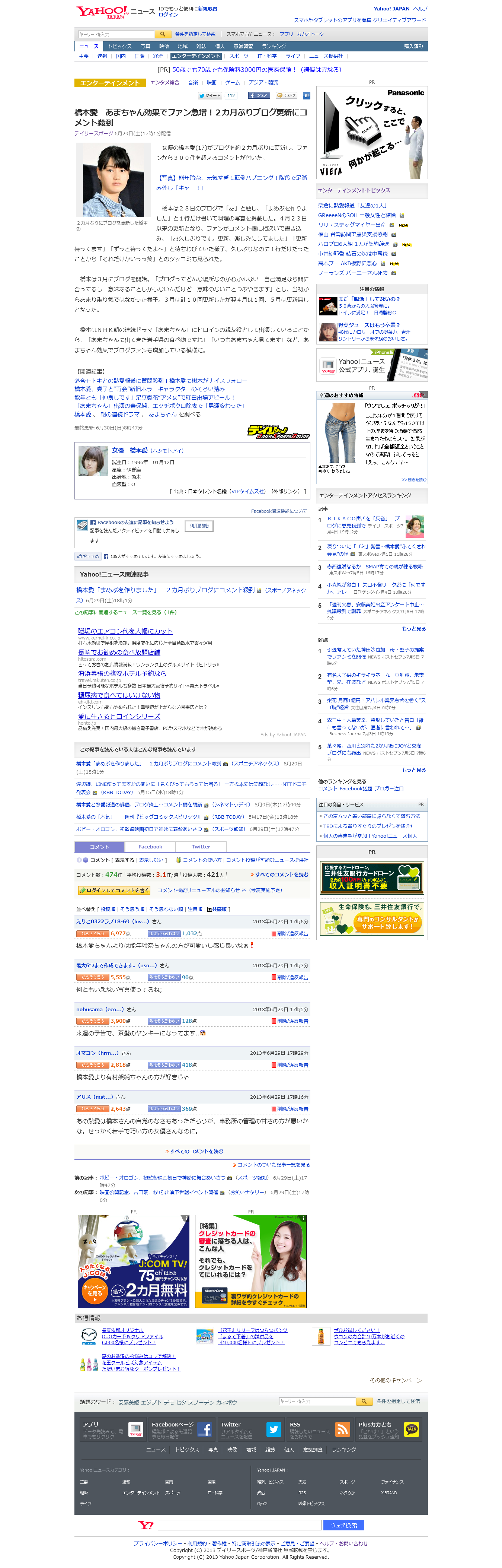The width and height of the screenshot is (502, 1568).
Task: Click the 安藤美姫 trending word
Action: 128,1402
